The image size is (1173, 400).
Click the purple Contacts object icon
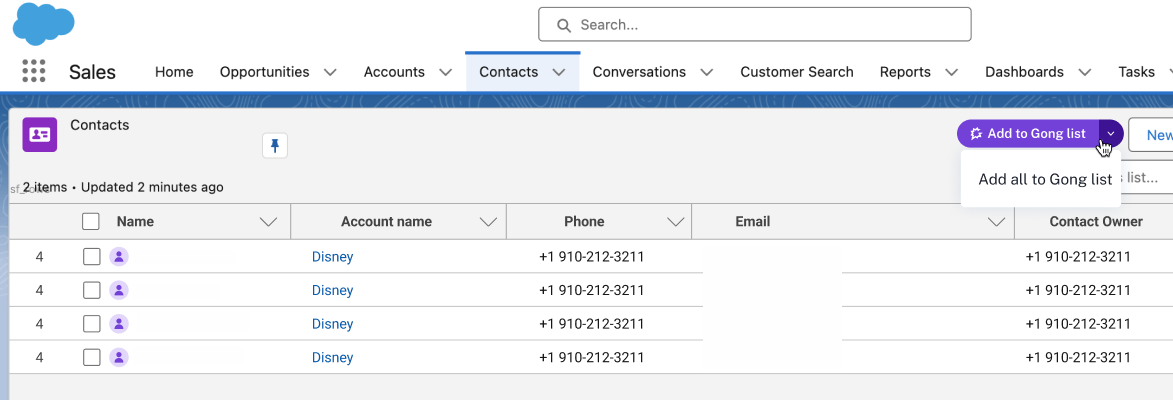point(40,135)
